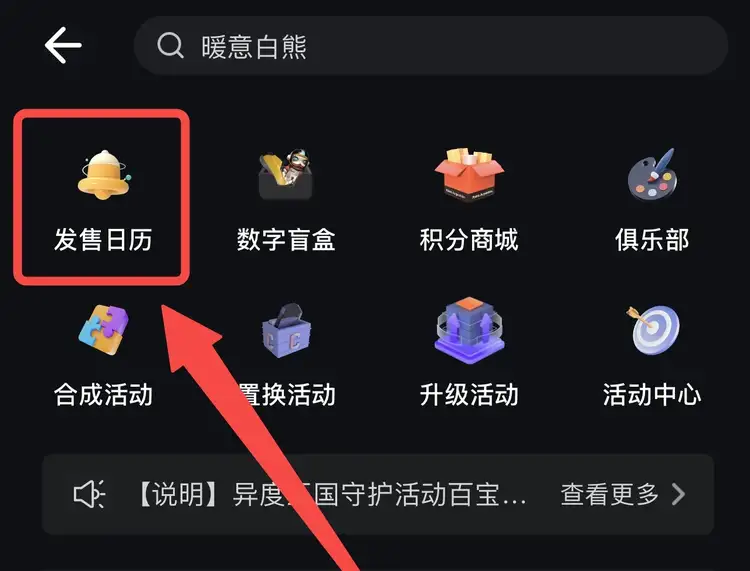
Task: Open the 合成活动 puzzle icon
Action: coord(104,330)
